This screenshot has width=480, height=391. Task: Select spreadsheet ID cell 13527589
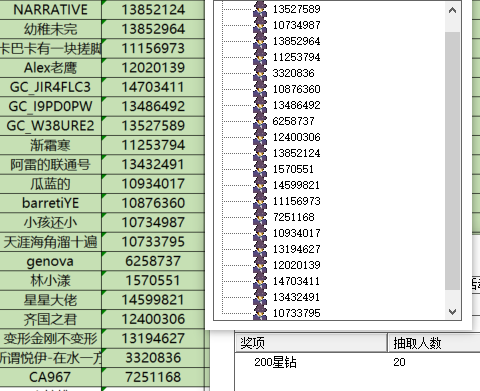pos(153,126)
